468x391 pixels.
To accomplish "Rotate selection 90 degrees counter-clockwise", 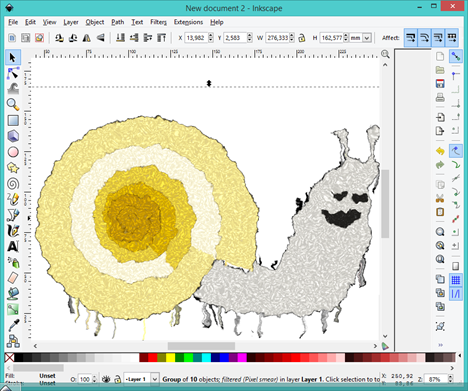I will pyautogui.click(x=59, y=38).
